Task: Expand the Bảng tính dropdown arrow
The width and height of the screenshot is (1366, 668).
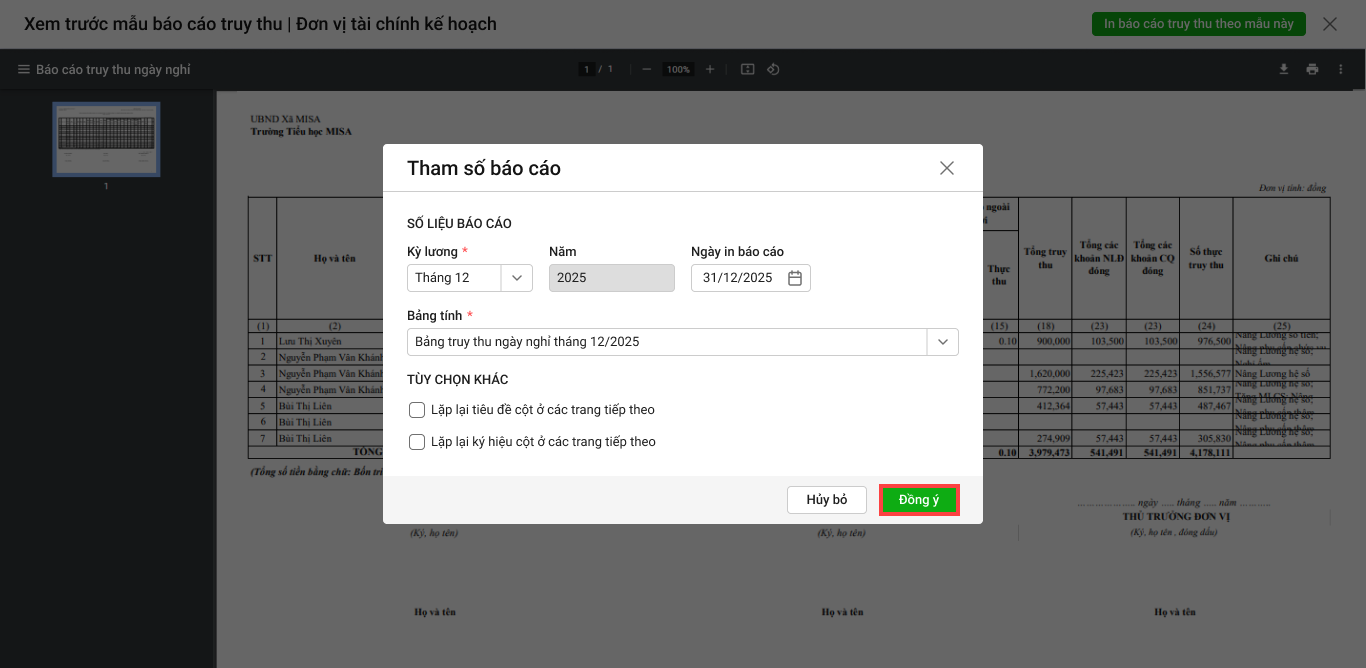Action: (942, 342)
